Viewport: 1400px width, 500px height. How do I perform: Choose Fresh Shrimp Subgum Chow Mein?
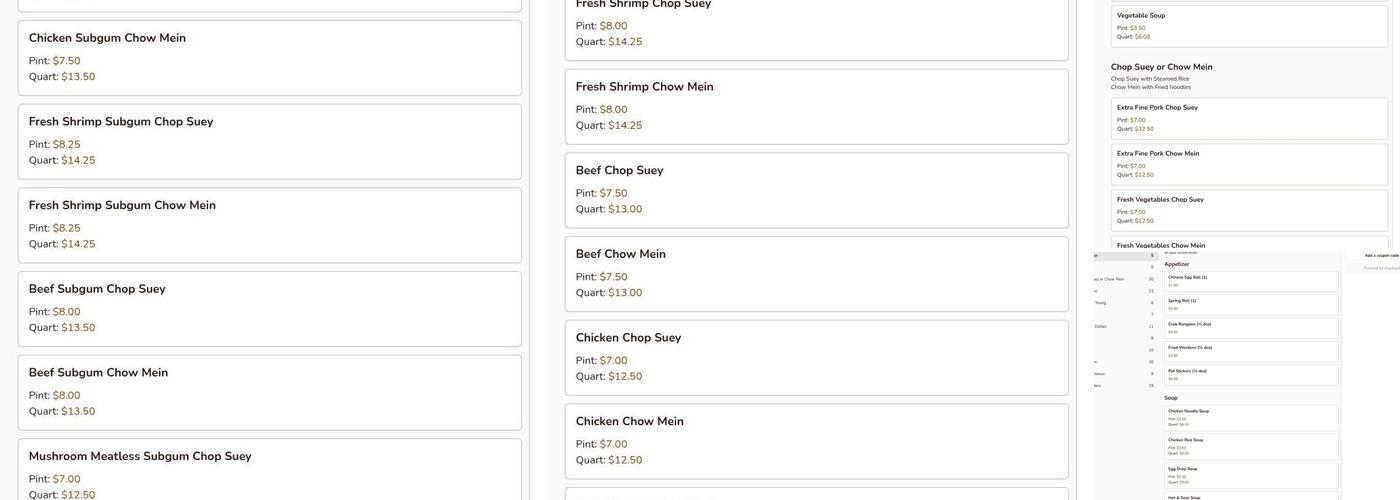tap(269, 225)
